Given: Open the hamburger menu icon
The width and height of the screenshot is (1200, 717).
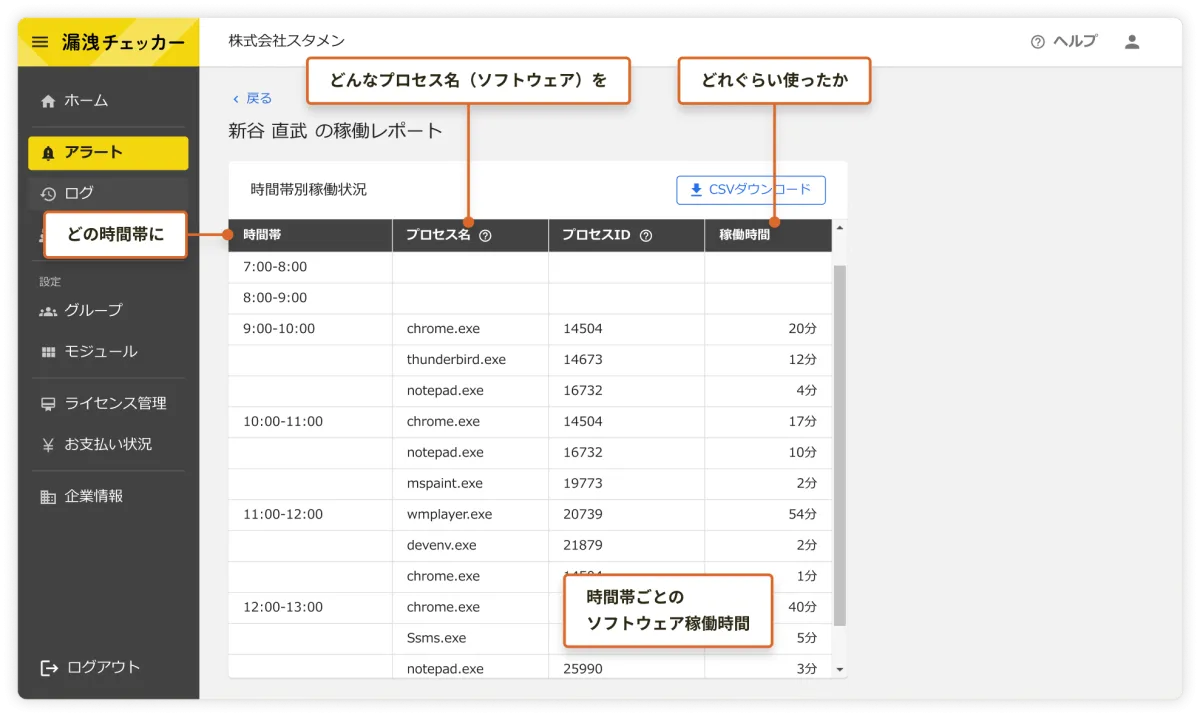Looking at the screenshot, I should point(40,42).
